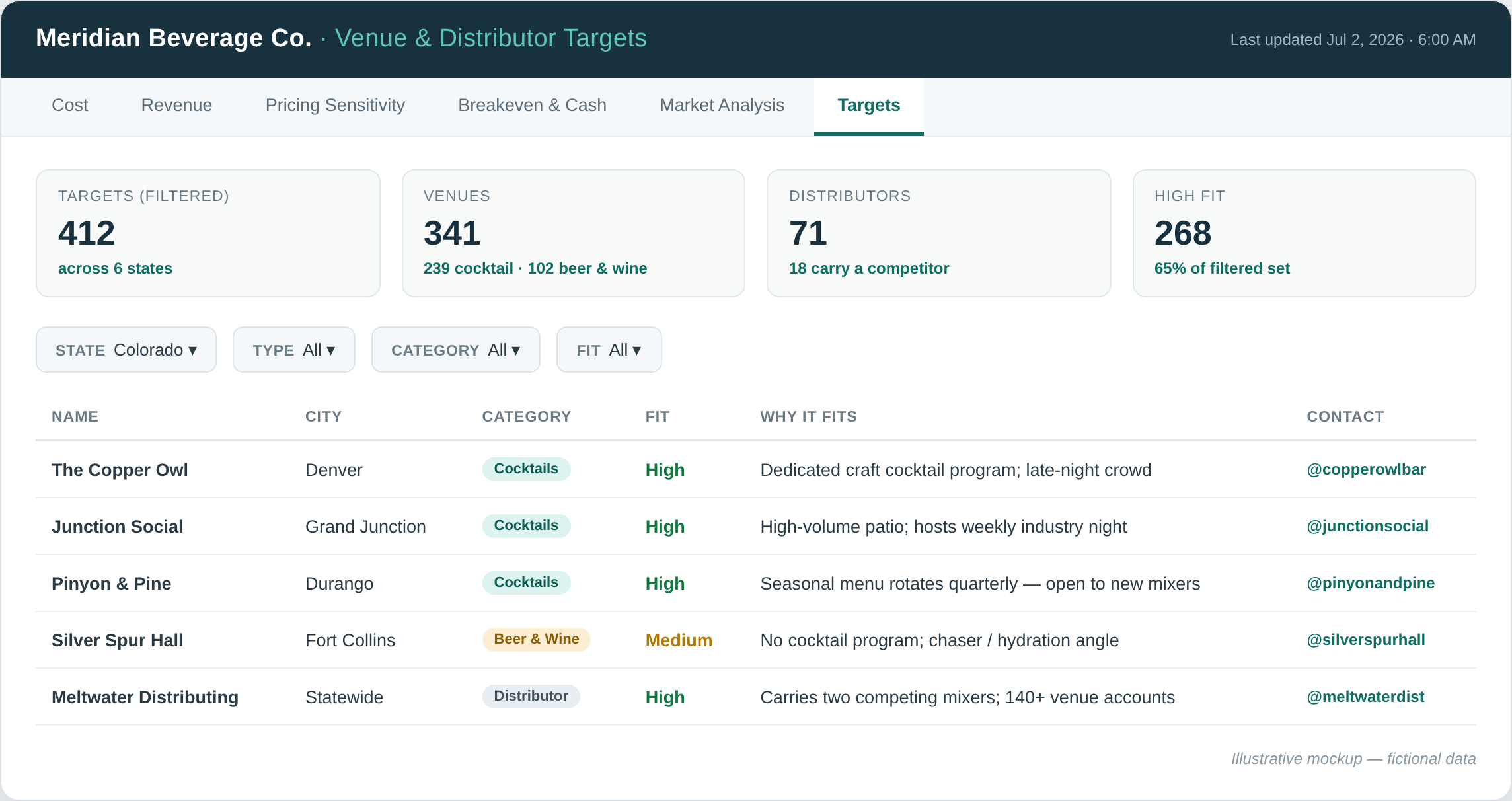Click the Durango city cell
Image resolution: width=1512 pixels, height=801 pixels.
339,584
